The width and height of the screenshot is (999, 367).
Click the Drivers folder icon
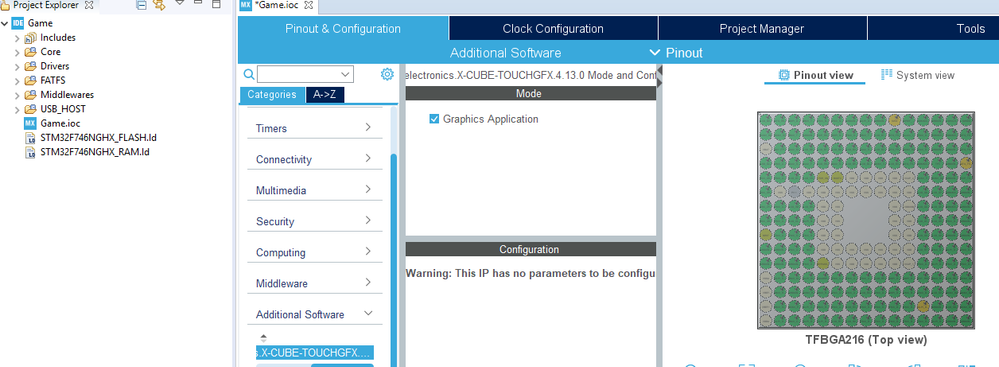(x=31, y=66)
